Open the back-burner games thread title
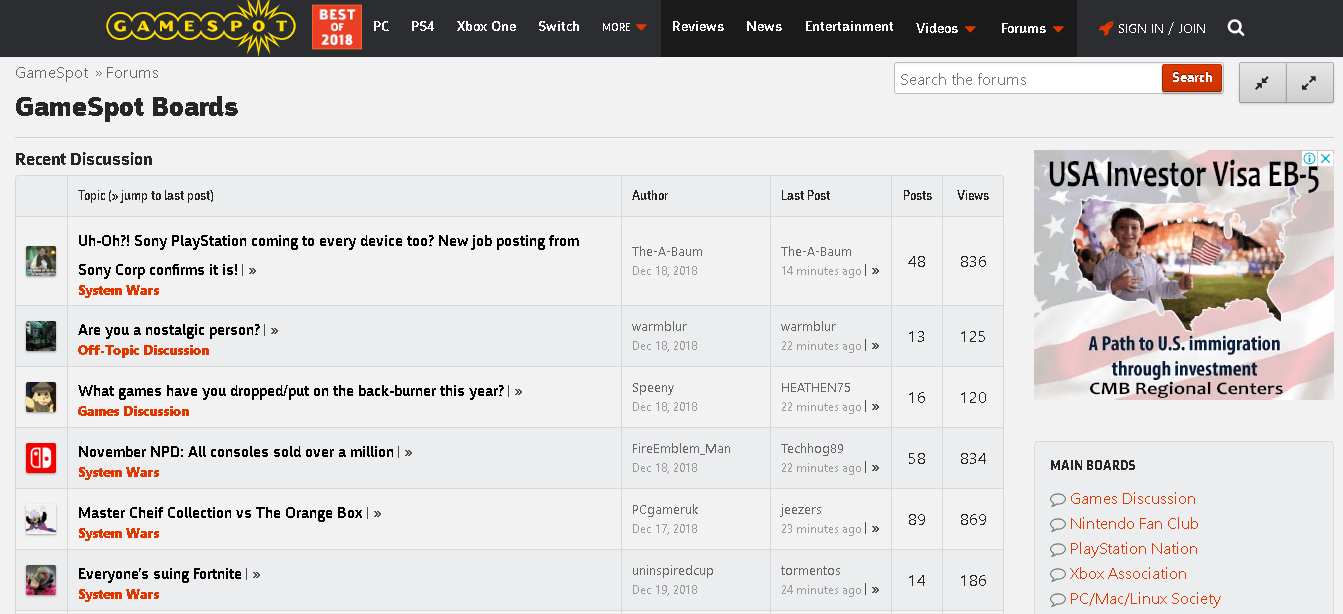 tap(291, 391)
